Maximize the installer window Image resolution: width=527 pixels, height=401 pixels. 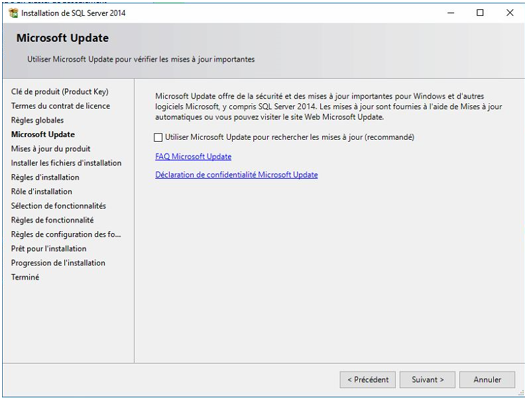[x=480, y=13]
